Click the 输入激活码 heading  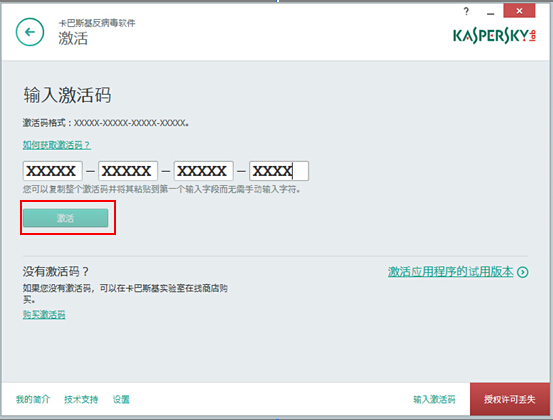(x=67, y=95)
